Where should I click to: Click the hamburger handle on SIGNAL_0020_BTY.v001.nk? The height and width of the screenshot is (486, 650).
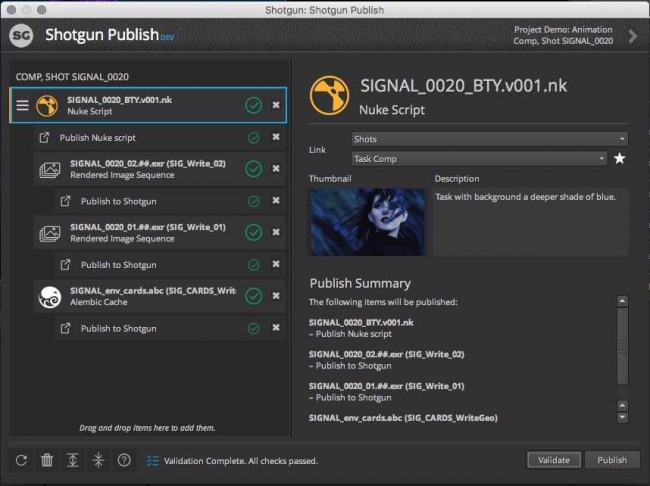23,105
